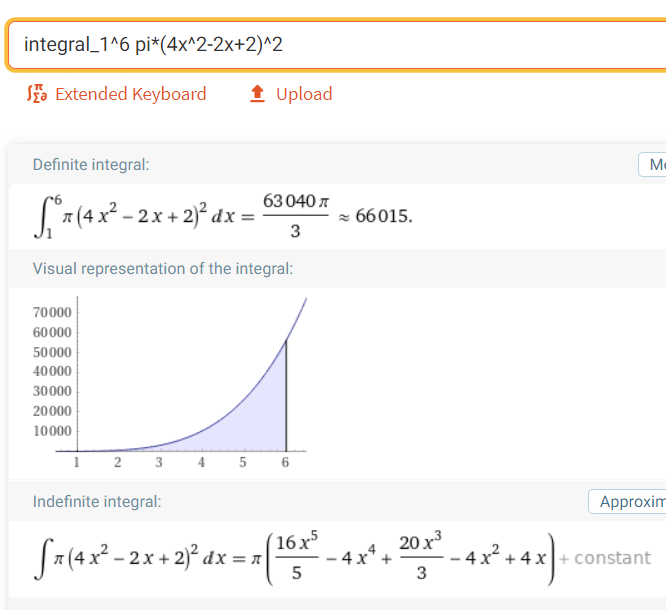The height and width of the screenshot is (610, 666).
Task: Open the Extended Keyboard via its math symbols icon
Action: [37, 94]
